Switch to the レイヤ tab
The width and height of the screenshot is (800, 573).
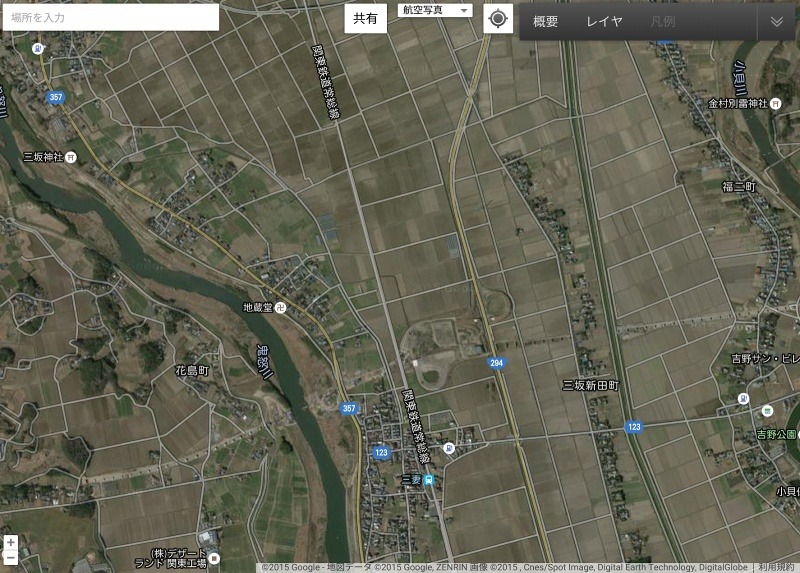click(x=604, y=21)
